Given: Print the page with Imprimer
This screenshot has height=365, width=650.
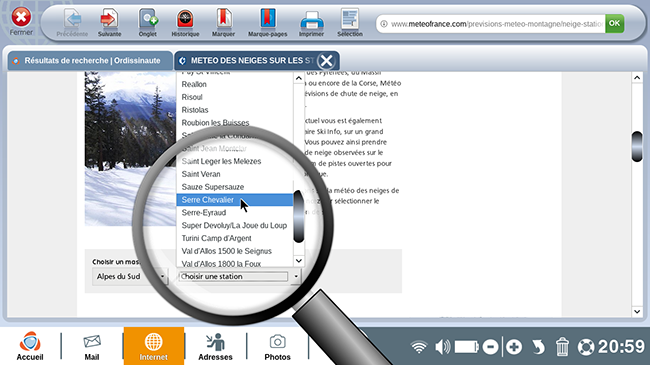Looking at the screenshot, I should (311, 23).
